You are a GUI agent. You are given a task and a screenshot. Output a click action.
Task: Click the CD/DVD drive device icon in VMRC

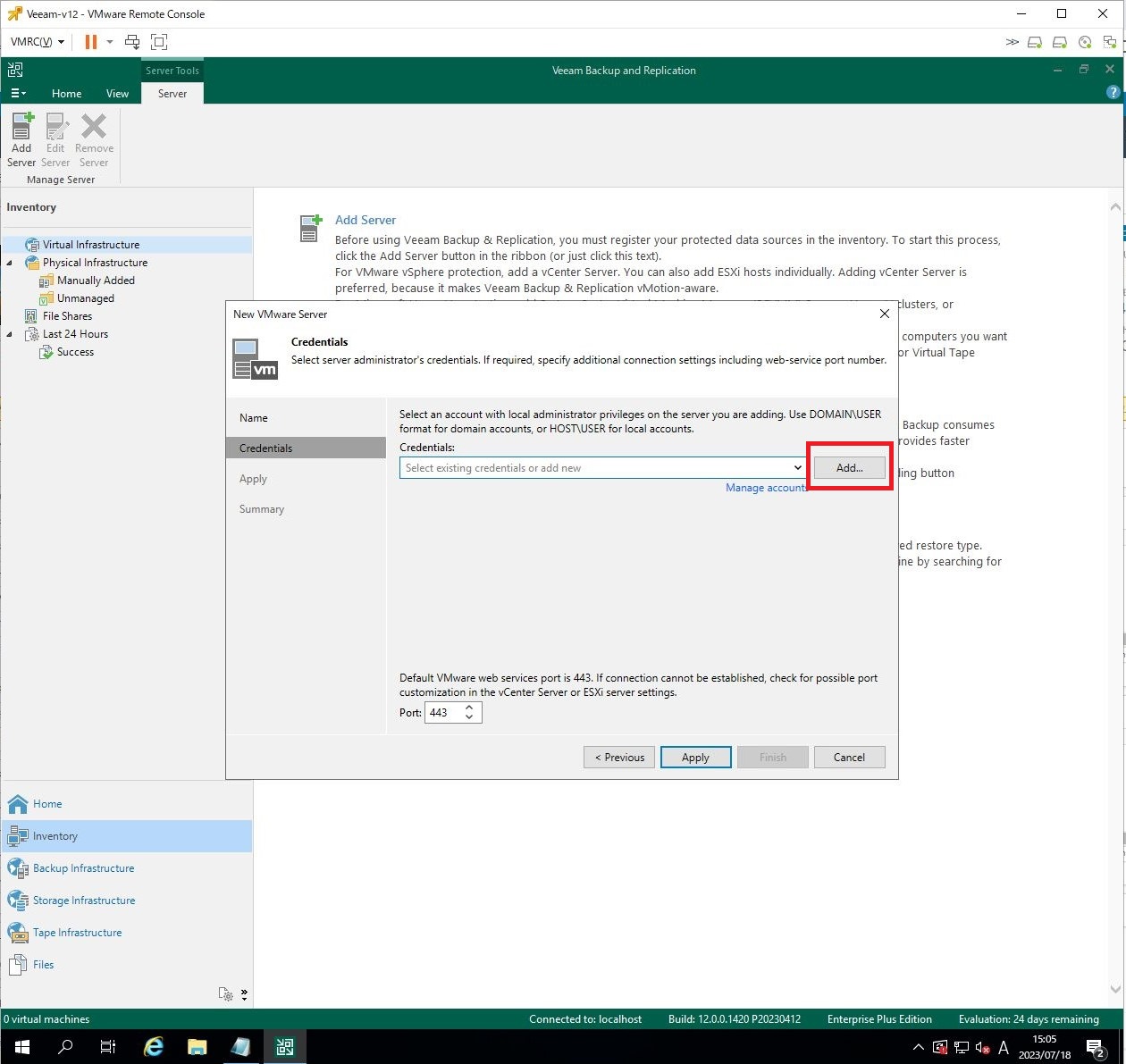pos(1085,42)
